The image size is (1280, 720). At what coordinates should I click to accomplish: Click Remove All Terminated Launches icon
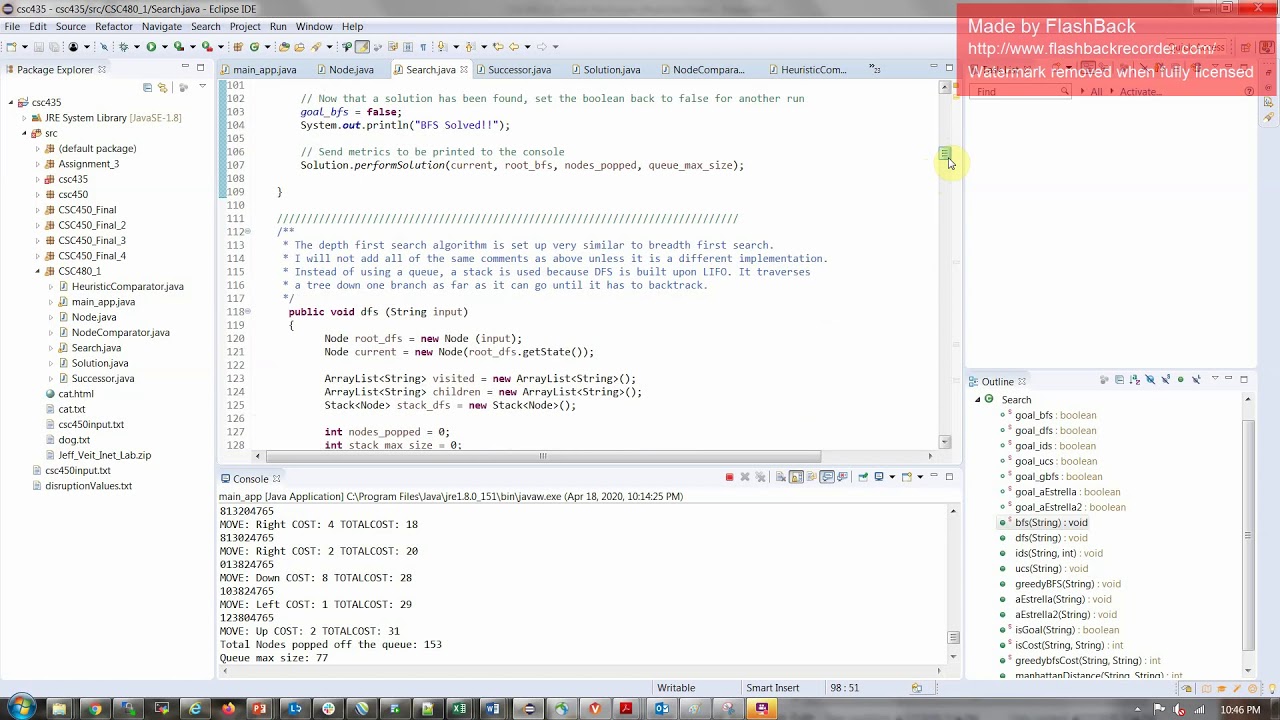(760, 477)
